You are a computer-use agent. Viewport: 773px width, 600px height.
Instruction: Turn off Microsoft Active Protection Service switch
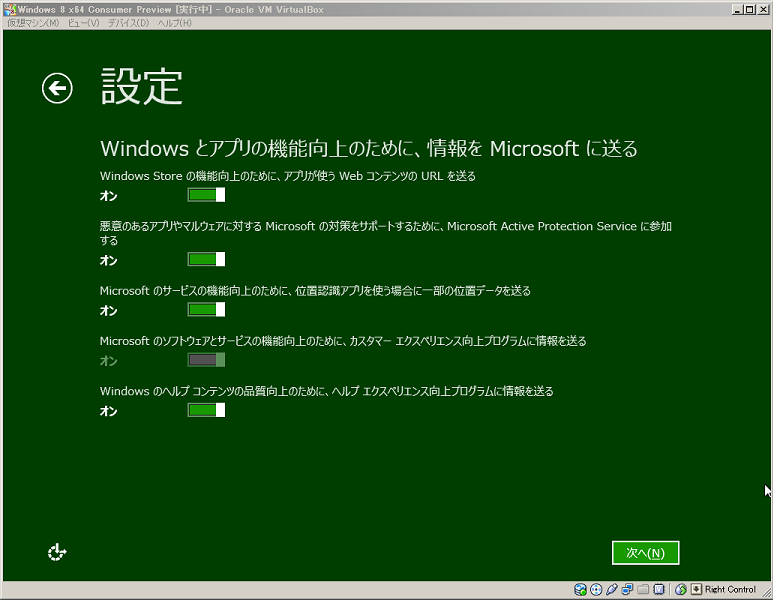[x=206, y=260]
